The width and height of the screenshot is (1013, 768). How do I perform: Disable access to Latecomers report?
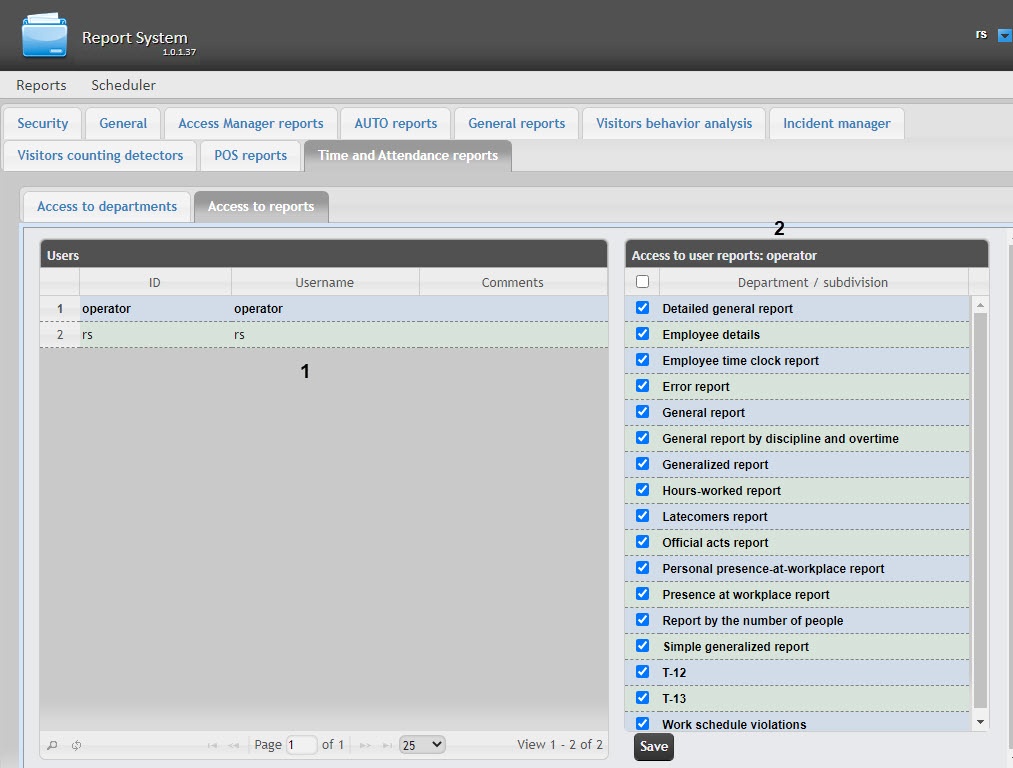click(642, 516)
